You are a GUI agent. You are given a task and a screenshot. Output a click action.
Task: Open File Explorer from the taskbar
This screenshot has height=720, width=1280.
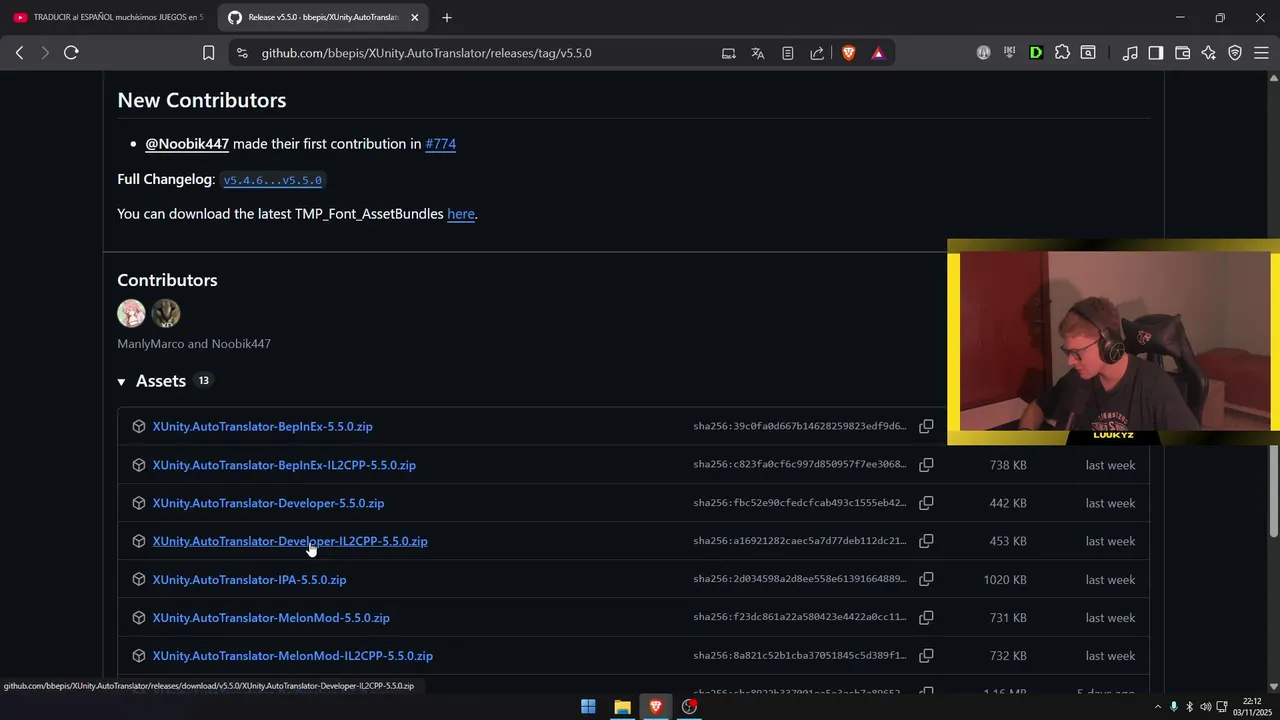(x=622, y=707)
